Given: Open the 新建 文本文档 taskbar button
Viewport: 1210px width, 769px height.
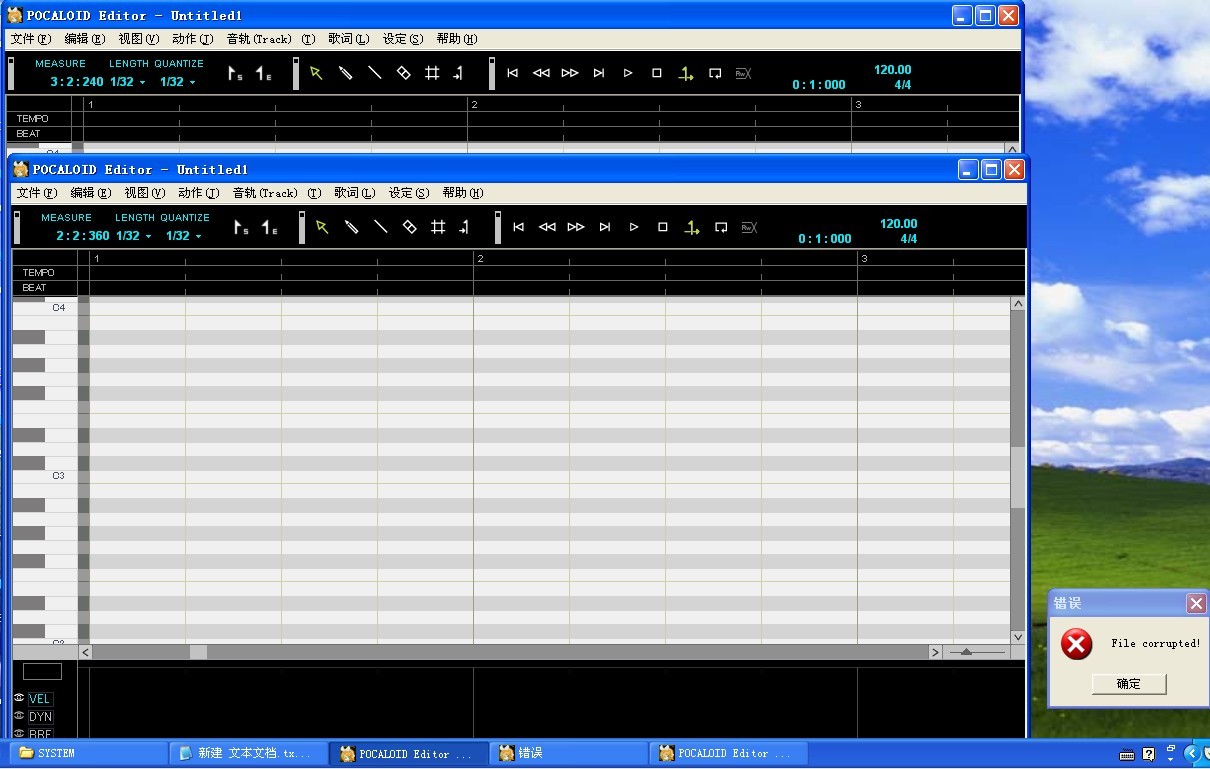Looking at the screenshot, I should (x=248, y=753).
